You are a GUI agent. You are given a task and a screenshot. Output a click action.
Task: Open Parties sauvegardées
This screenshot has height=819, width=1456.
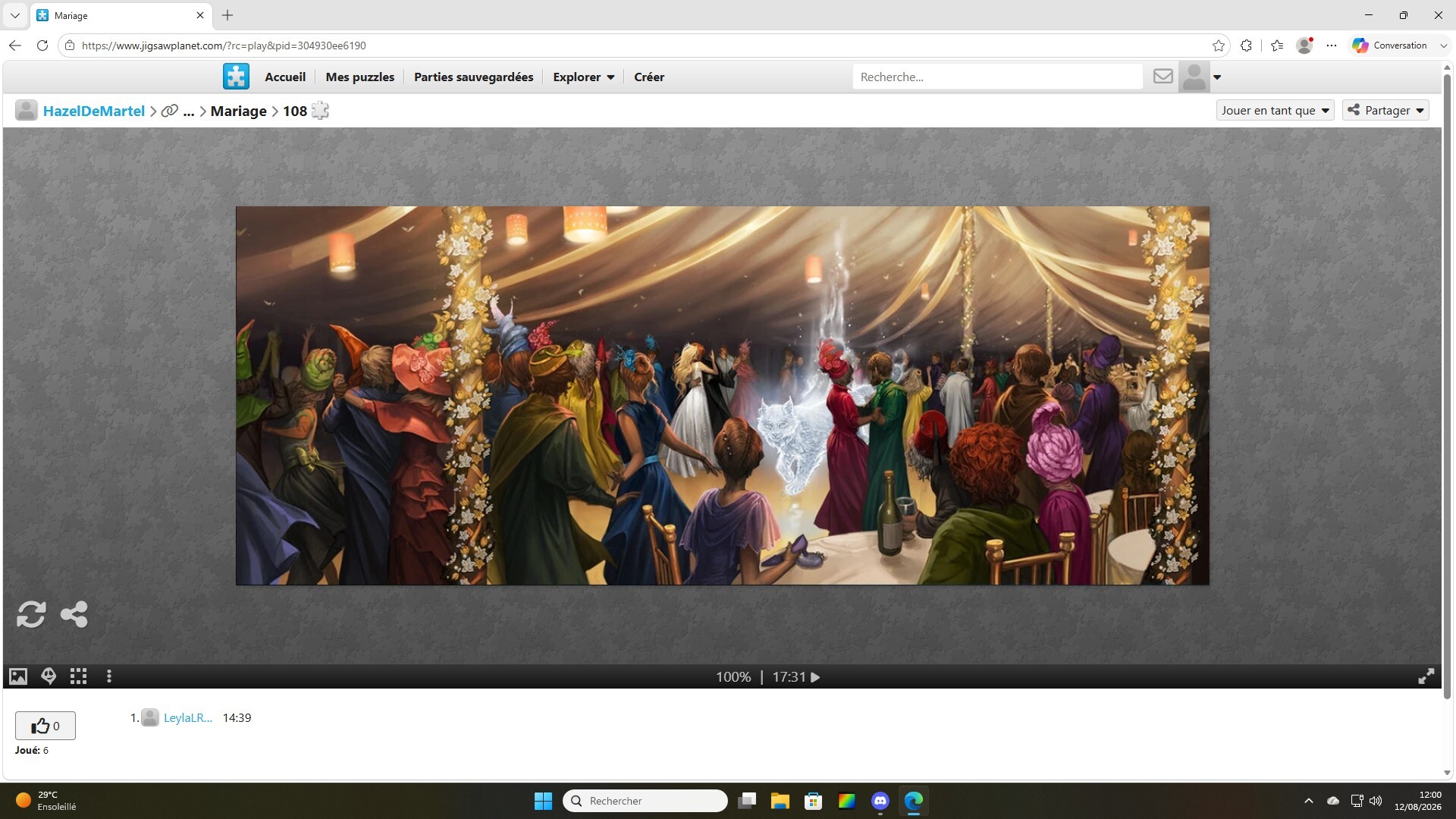pos(473,77)
